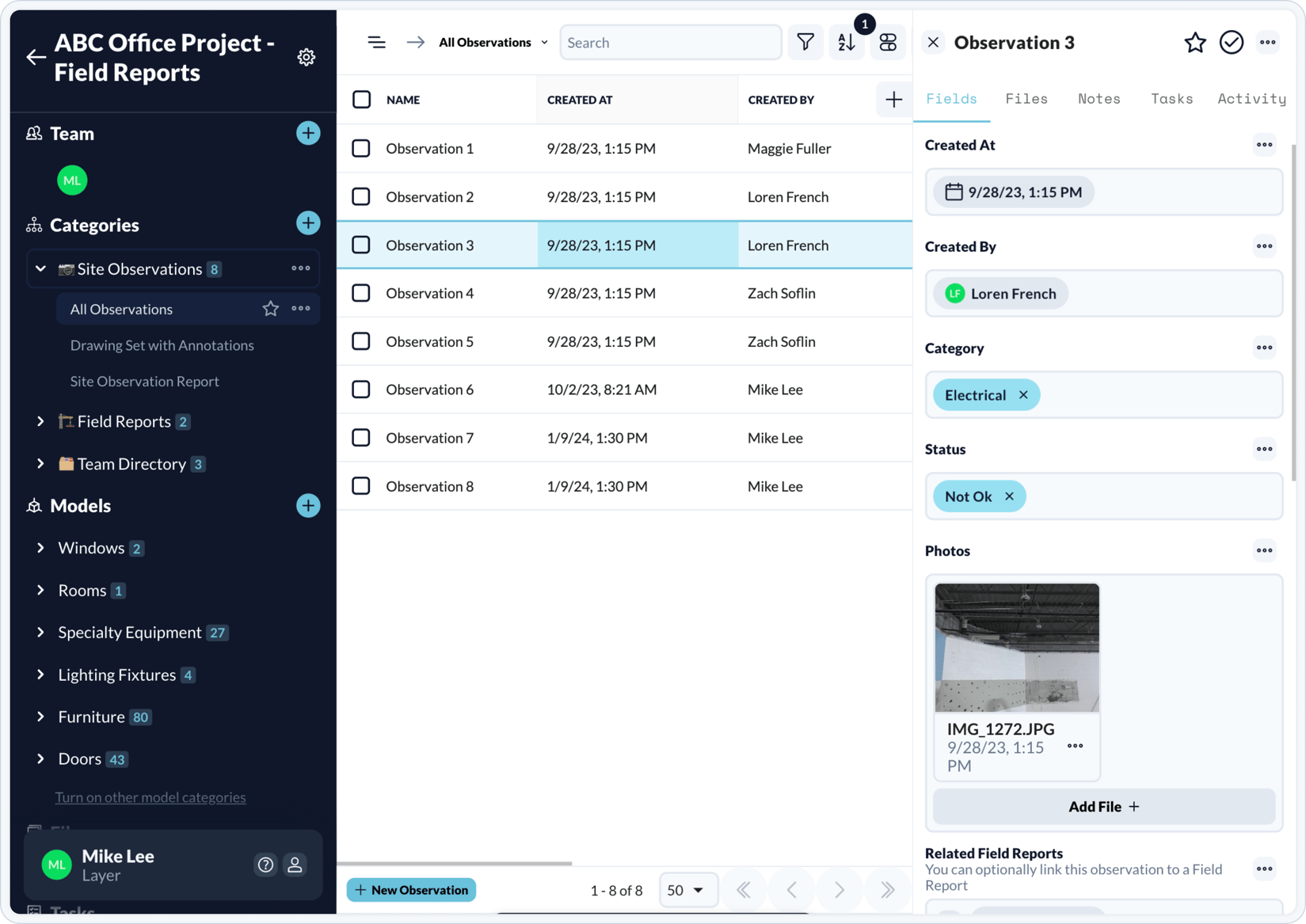Screen dimensions: 1306x924
Task: Click the ML team member avatar
Action: tap(72, 181)
